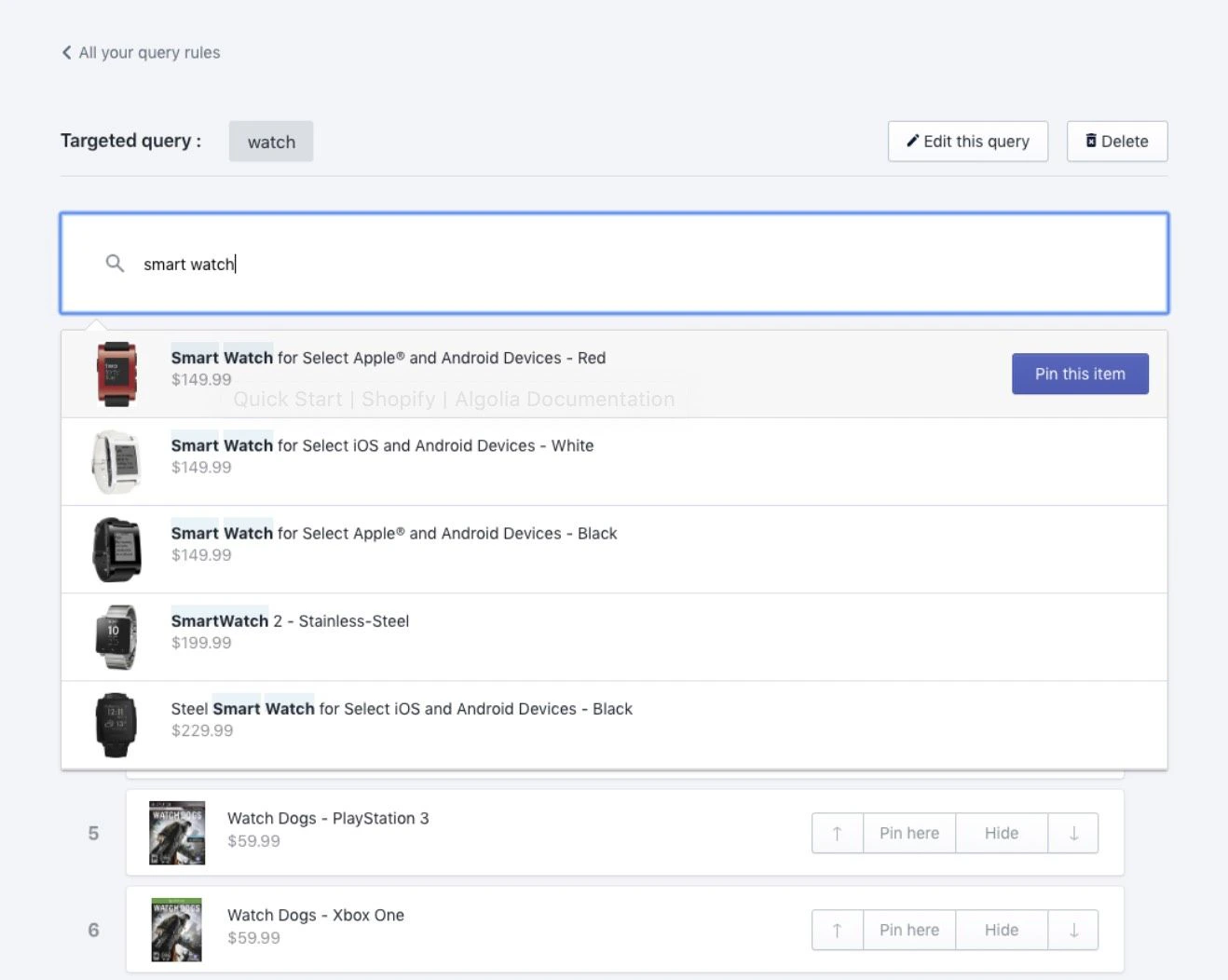Click the pencil icon on Edit this query
Image resolution: width=1228 pixels, height=980 pixels.
[x=913, y=141]
